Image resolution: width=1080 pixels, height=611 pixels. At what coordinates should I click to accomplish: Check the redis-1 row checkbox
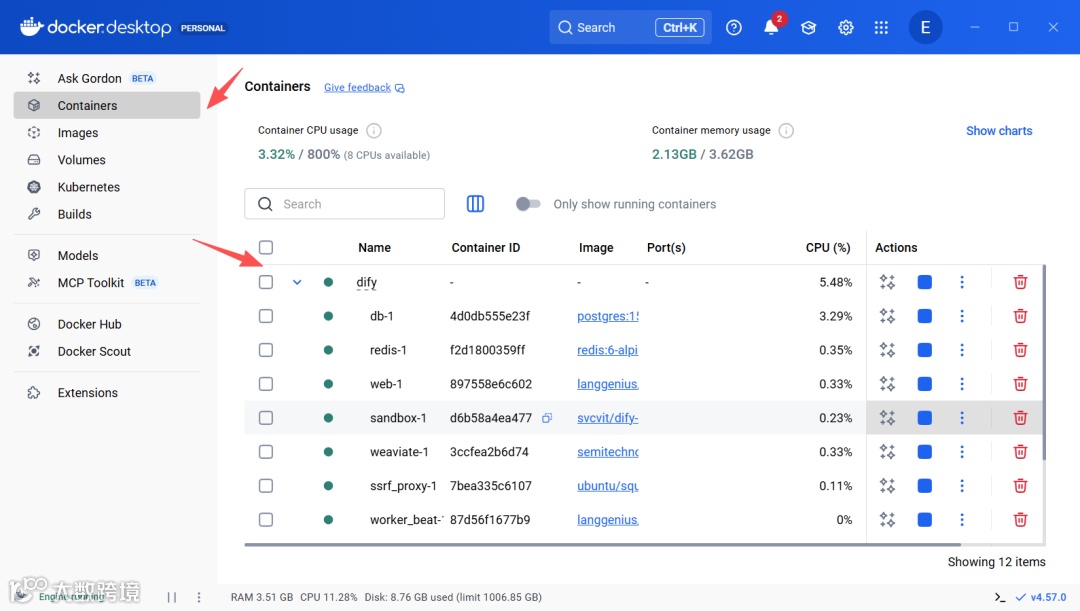pos(266,350)
